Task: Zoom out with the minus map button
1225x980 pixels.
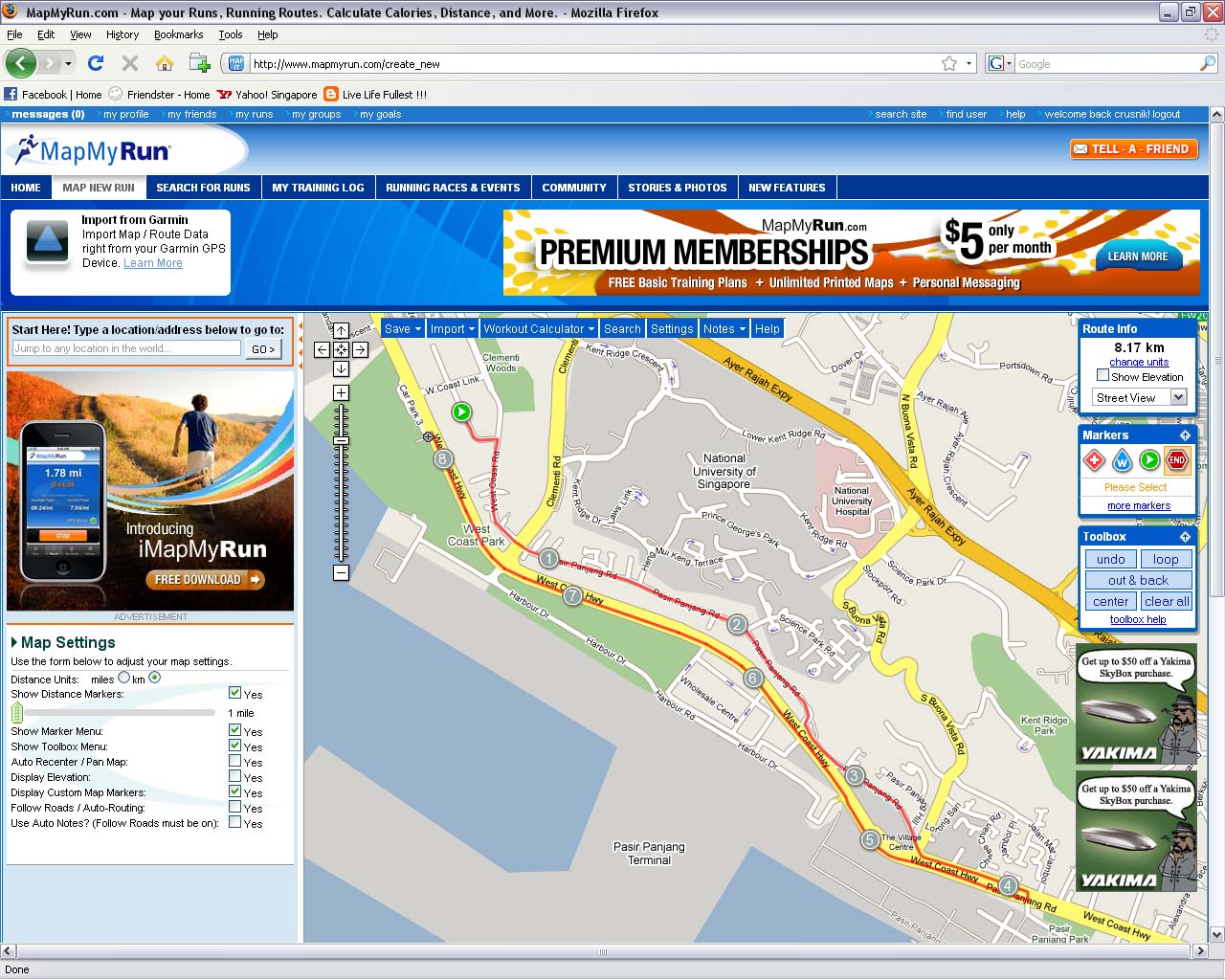Action: (x=341, y=572)
